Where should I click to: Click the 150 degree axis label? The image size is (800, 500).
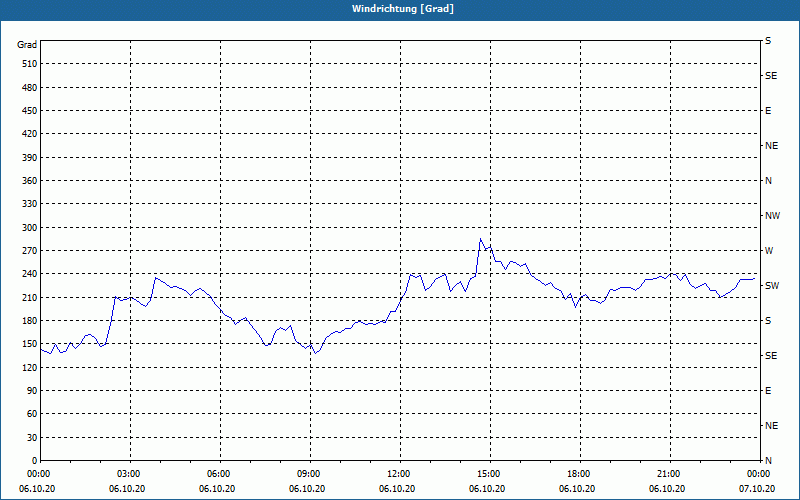pyautogui.click(x=30, y=344)
